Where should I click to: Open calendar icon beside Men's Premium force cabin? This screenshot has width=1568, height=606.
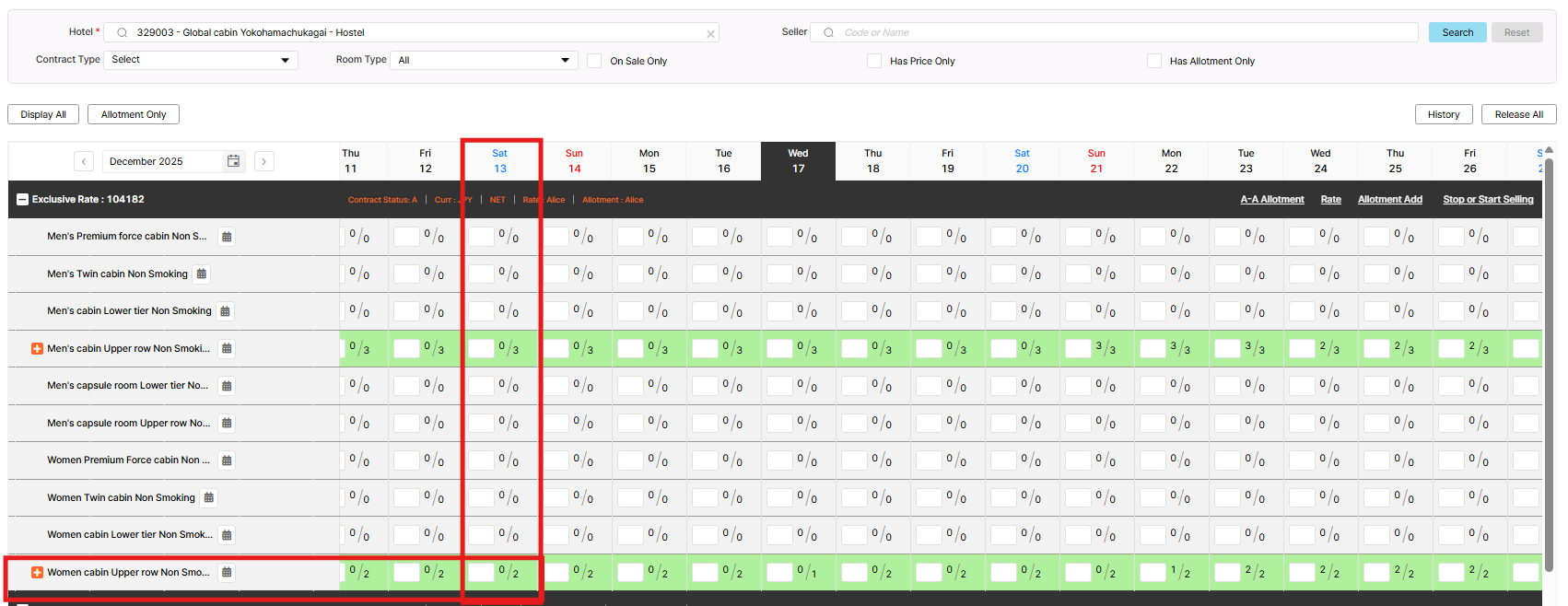pyautogui.click(x=227, y=237)
